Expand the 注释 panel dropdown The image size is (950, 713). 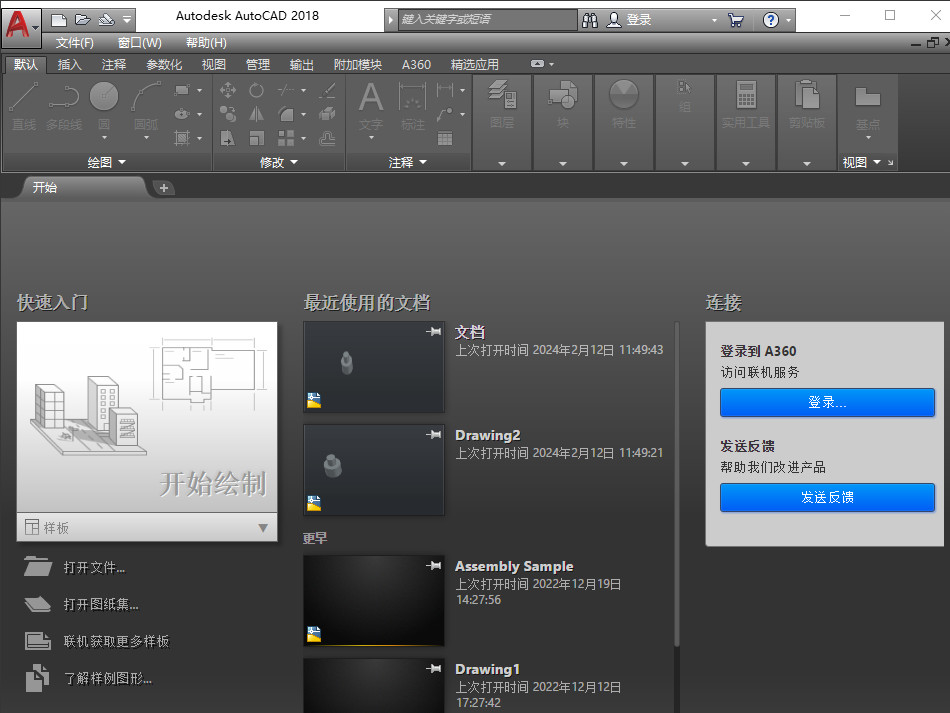(408, 162)
